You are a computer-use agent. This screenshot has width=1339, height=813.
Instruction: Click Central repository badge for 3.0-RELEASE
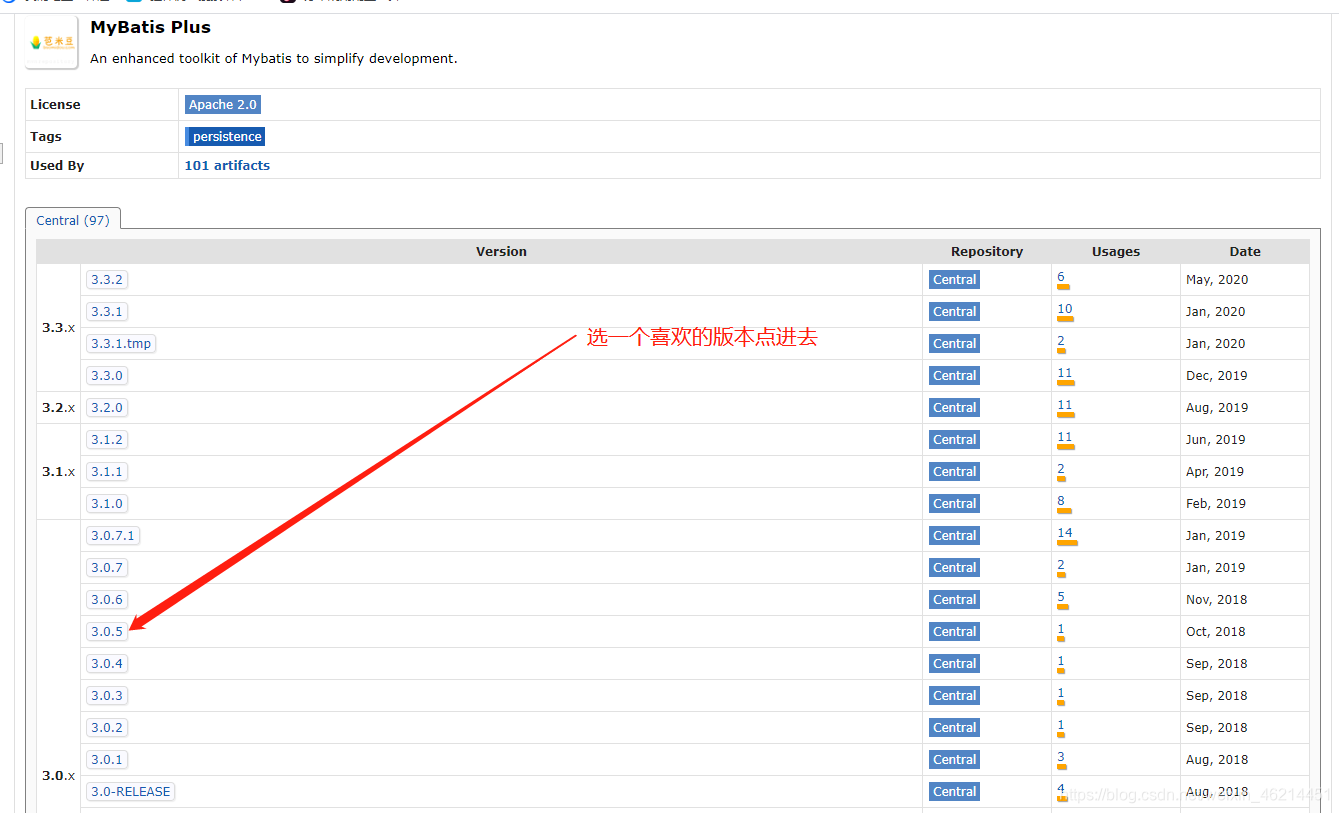point(954,792)
